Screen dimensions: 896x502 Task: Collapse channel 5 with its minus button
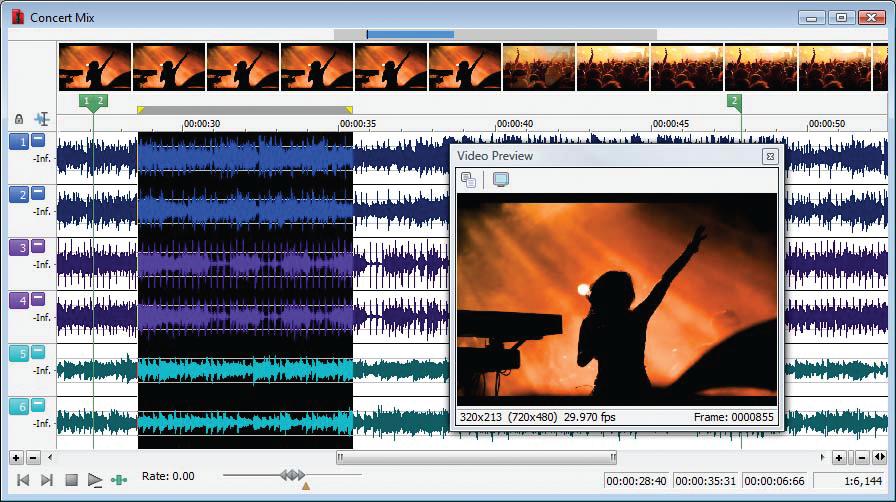click(38, 350)
